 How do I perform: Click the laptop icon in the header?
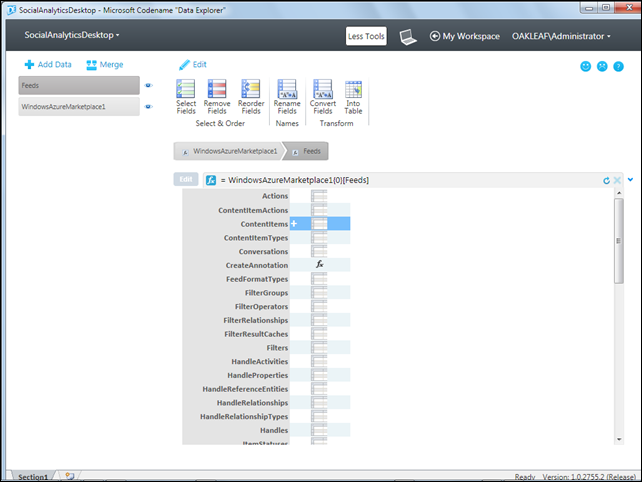click(408, 37)
